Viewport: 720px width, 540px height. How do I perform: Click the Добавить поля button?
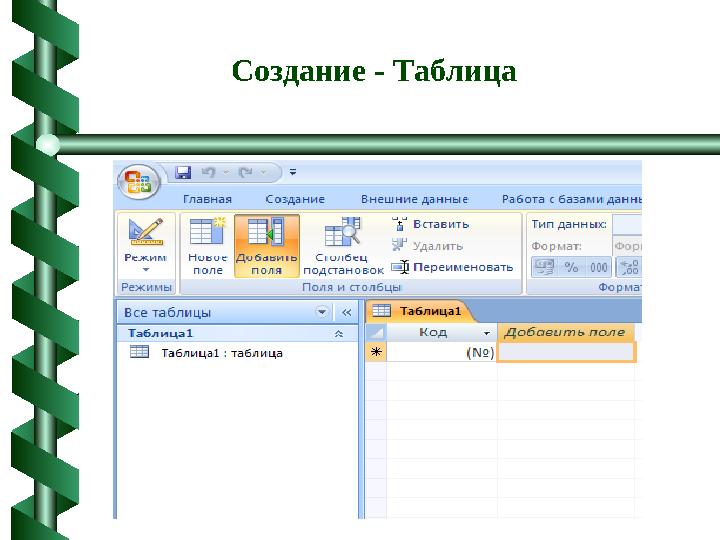pos(267,246)
